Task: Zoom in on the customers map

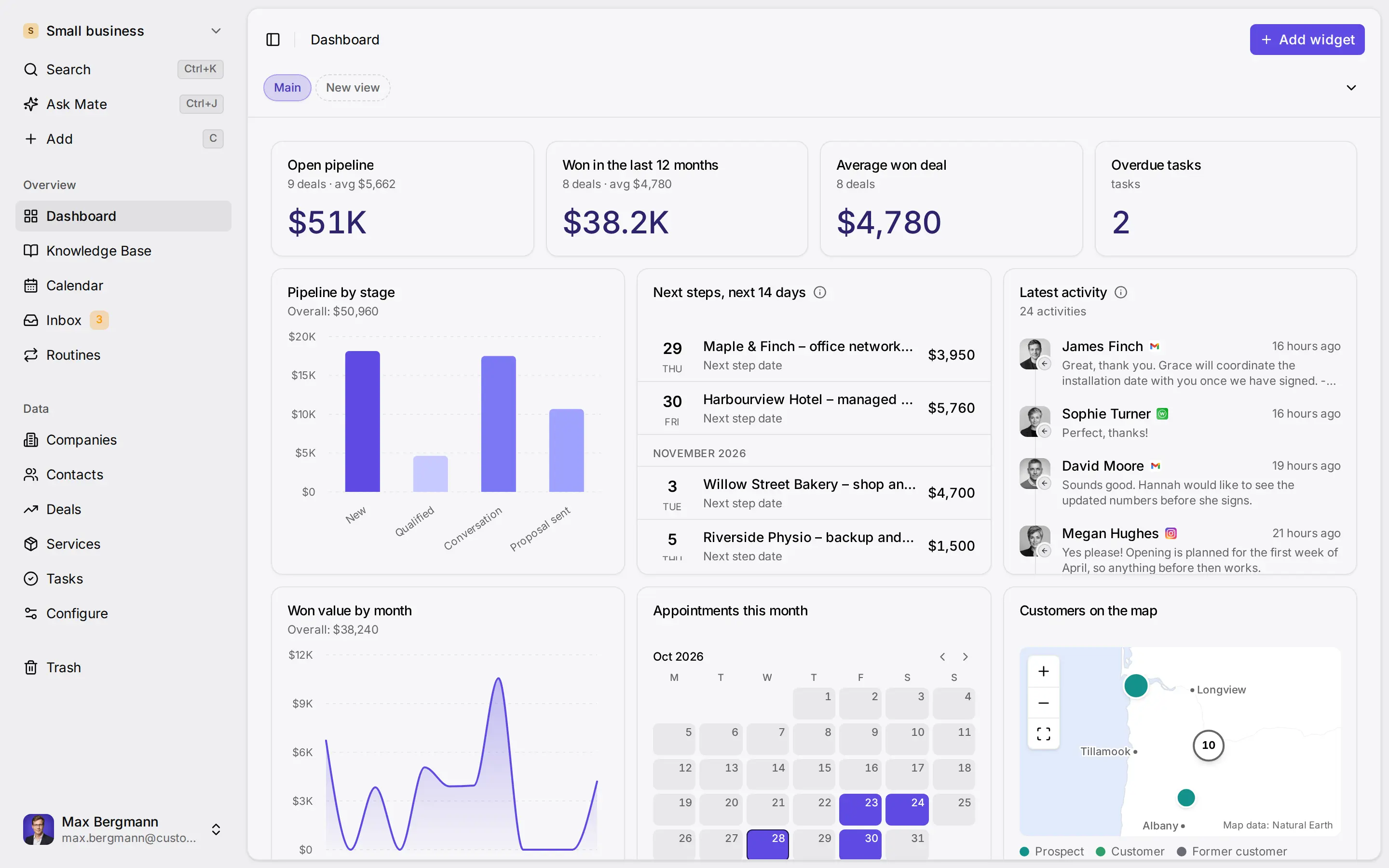Action: click(x=1044, y=671)
